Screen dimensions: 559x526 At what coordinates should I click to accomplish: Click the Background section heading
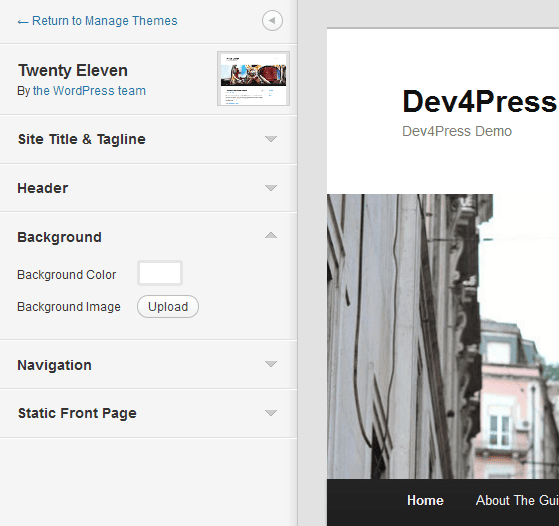coord(60,237)
